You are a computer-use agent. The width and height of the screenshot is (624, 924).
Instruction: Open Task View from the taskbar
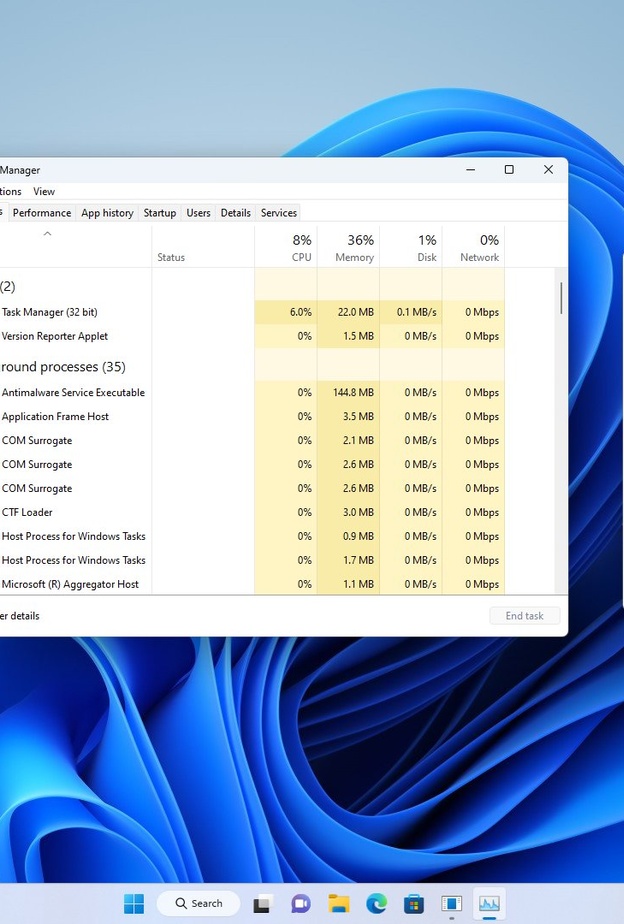[262, 903]
